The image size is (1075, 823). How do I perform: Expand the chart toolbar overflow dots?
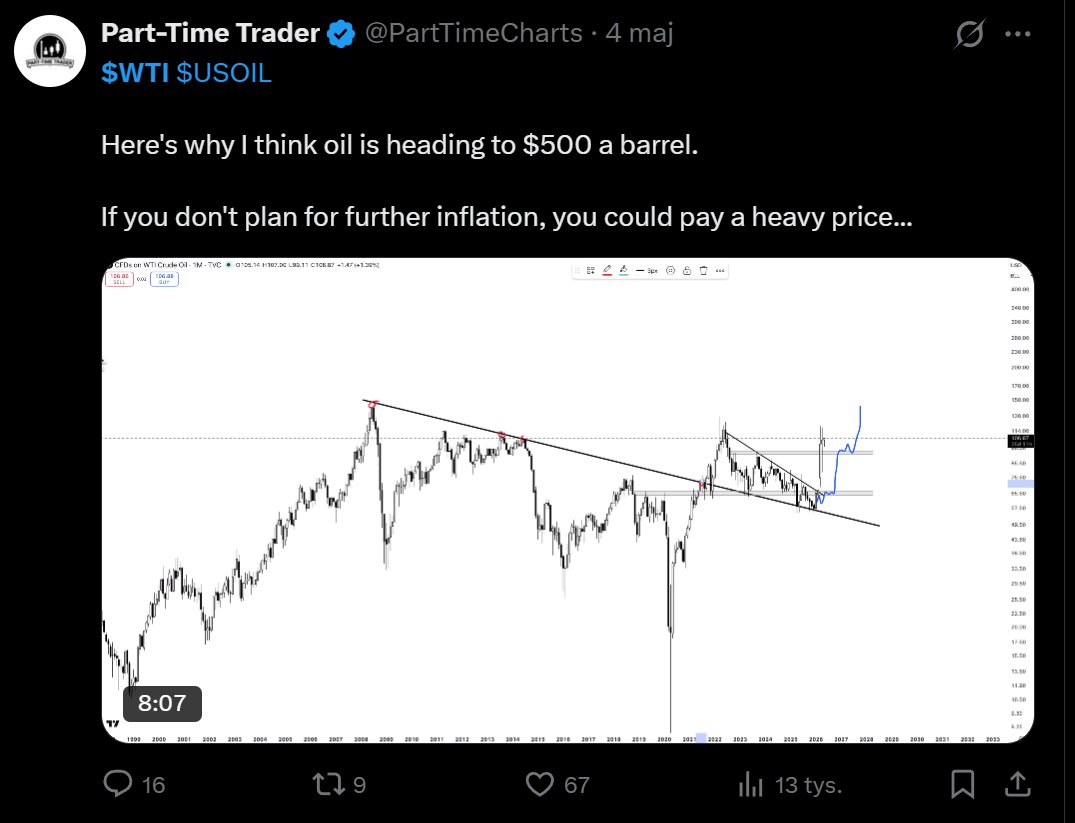[720, 271]
